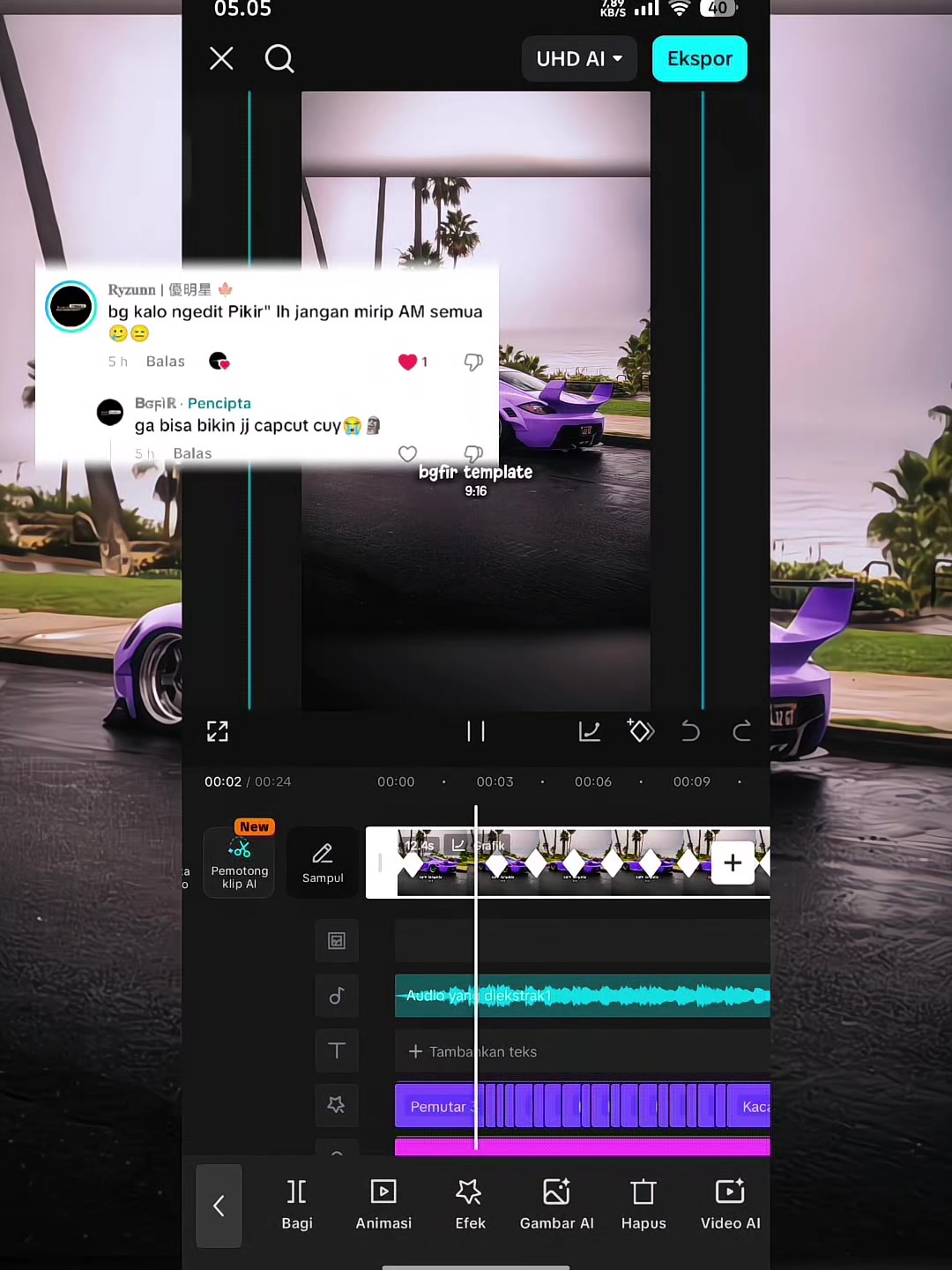The width and height of the screenshot is (952, 1270).
Task: Select the Pemutar effect clip
Action: click(x=438, y=1106)
